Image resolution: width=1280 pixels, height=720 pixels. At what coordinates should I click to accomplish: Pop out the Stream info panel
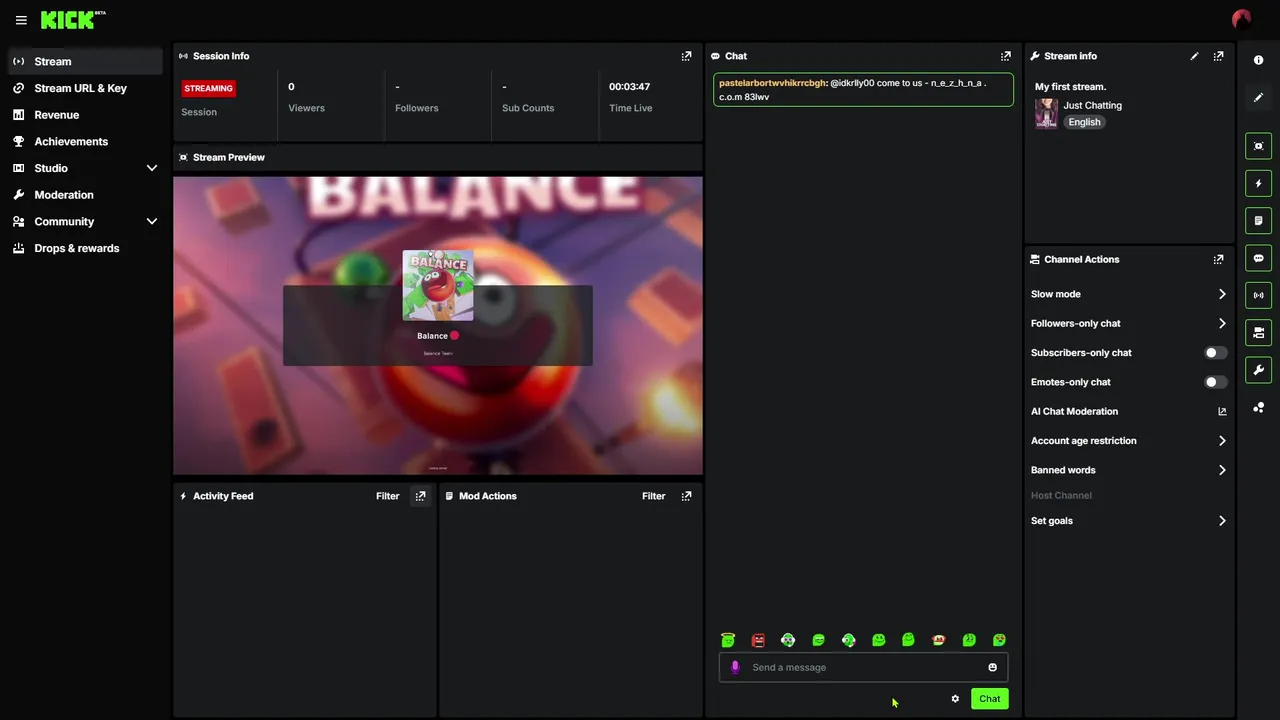tap(1218, 56)
